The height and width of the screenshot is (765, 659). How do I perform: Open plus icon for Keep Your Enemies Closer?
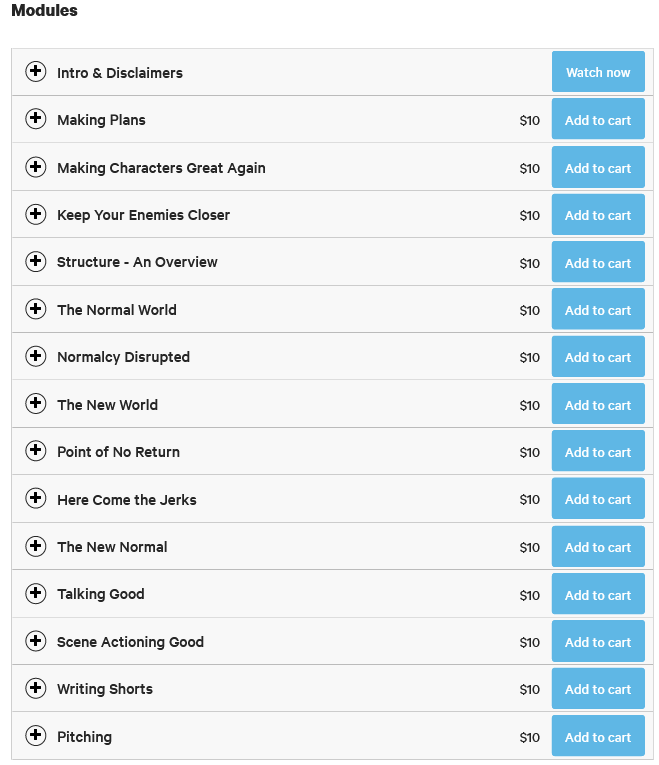(36, 214)
